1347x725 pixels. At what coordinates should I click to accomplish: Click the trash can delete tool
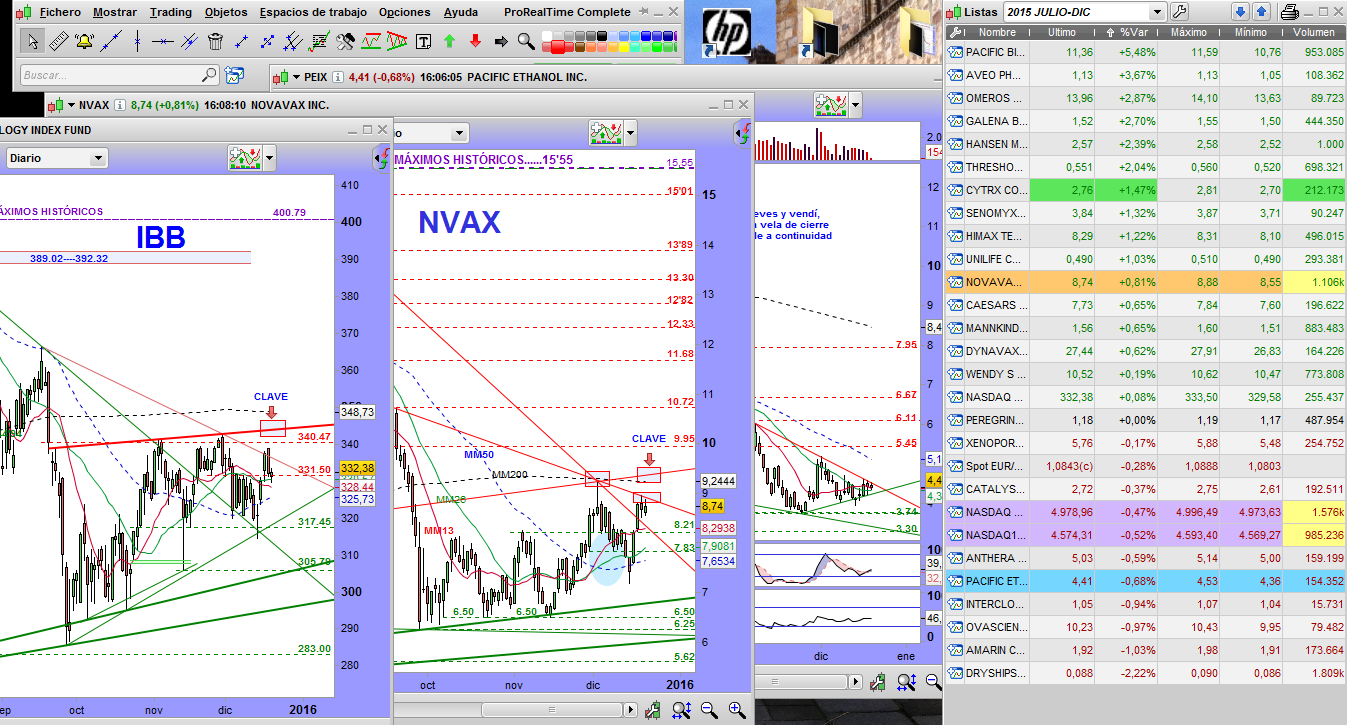216,41
